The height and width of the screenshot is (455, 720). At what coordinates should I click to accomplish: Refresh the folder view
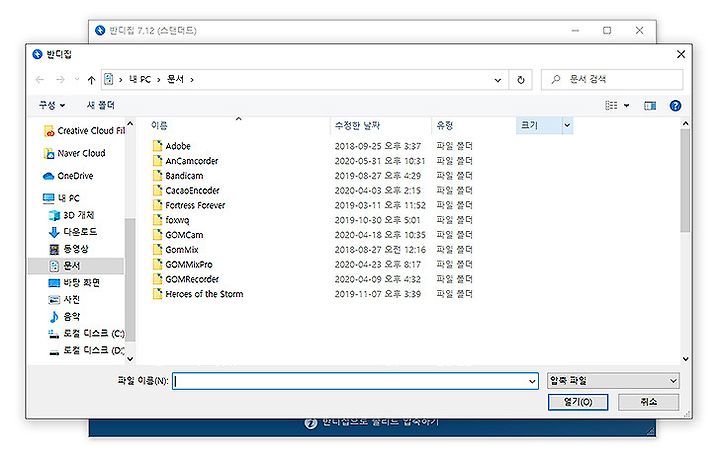(521, 80)
